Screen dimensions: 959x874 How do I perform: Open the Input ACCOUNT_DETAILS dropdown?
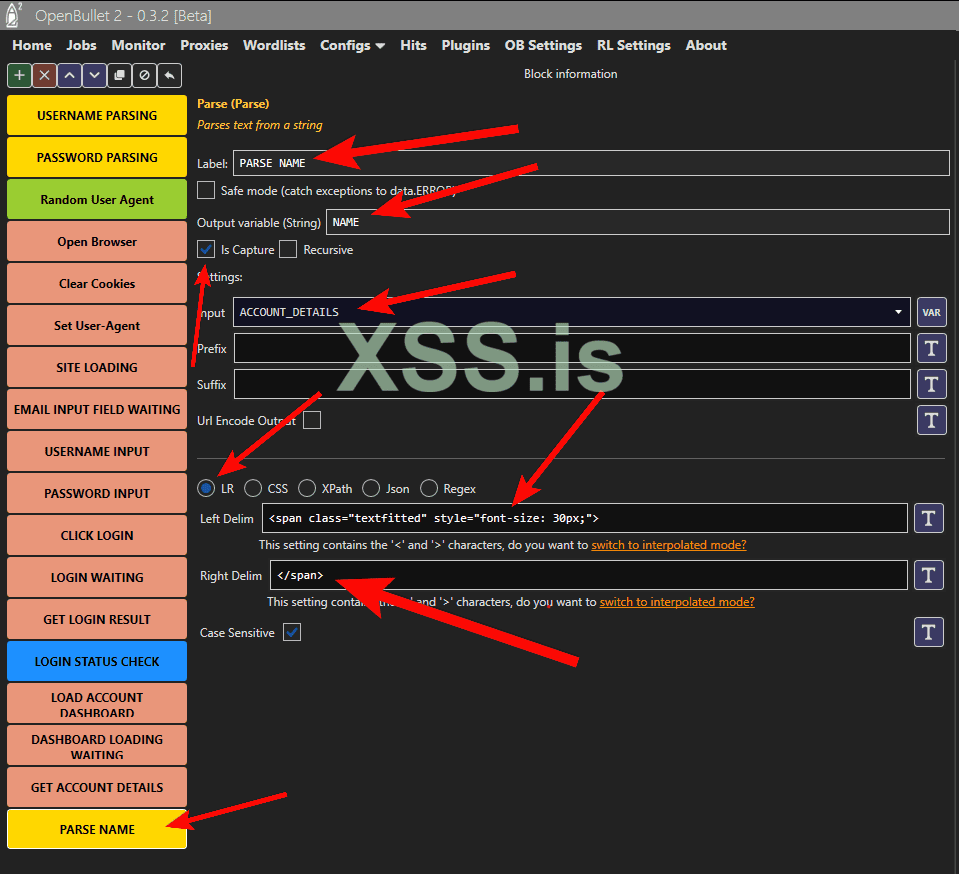tap(572, 312)
